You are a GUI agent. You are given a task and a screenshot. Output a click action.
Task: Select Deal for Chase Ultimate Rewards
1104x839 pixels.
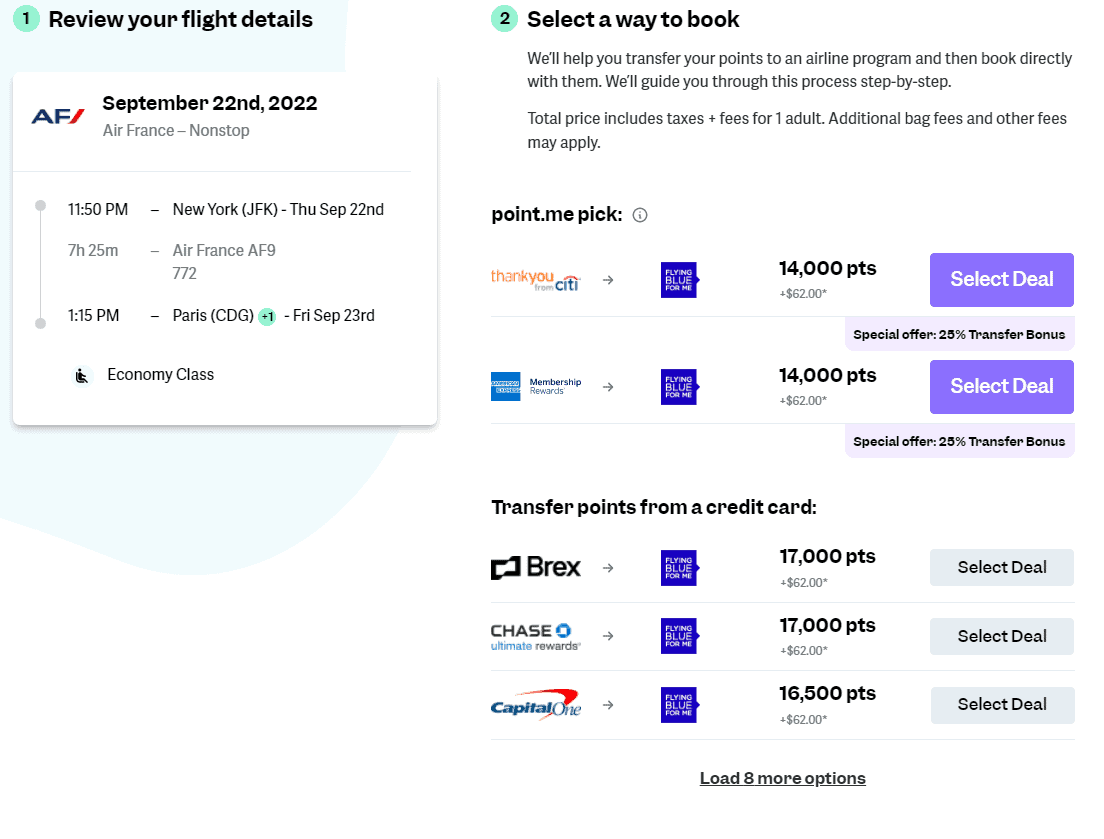coord(1001,636)
